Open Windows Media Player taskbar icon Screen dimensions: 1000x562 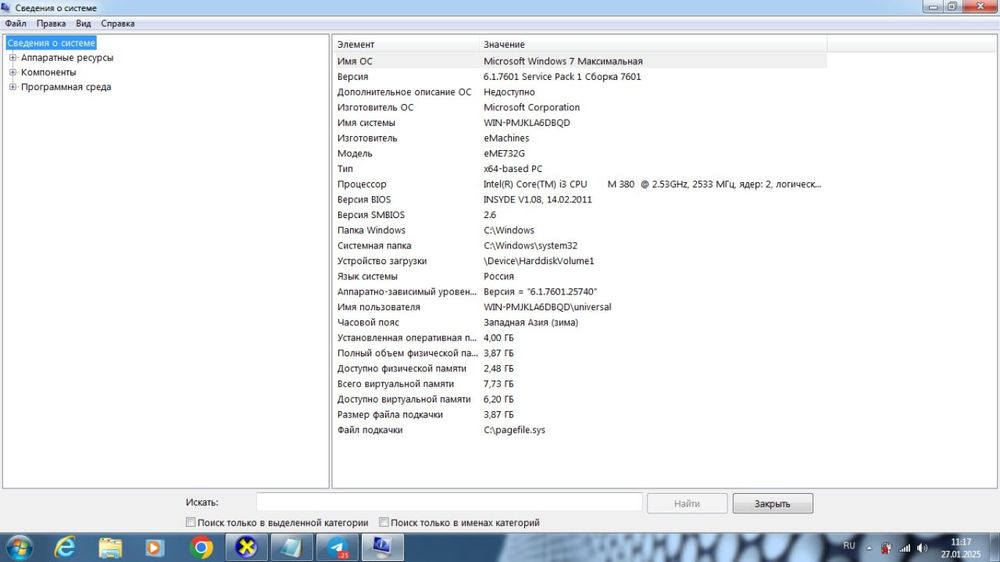click(x=154, y=548)
